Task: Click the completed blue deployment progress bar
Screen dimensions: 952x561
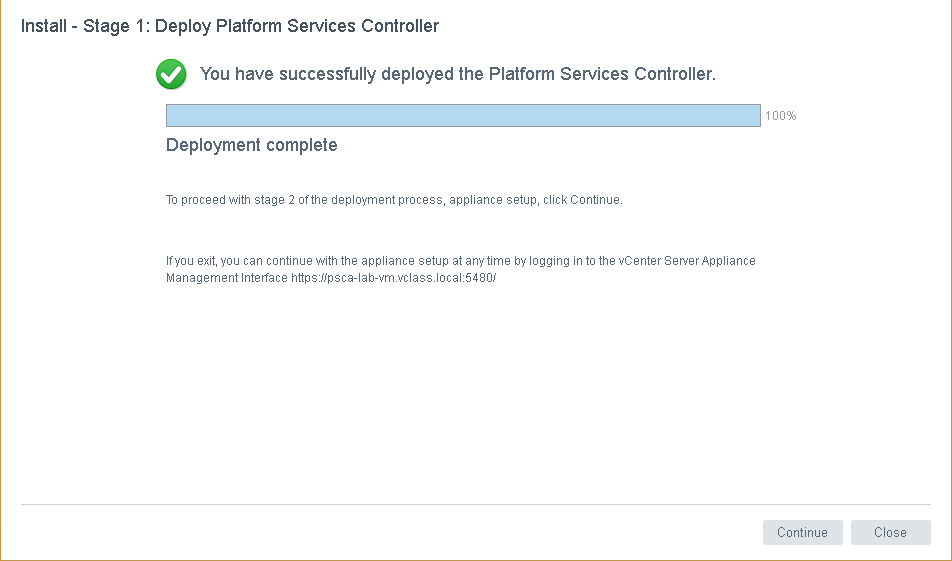Action: tap(462, 116)
